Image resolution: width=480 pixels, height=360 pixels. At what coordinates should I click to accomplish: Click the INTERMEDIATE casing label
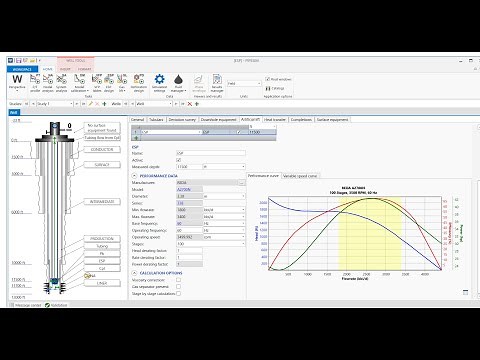click(102, 202)
